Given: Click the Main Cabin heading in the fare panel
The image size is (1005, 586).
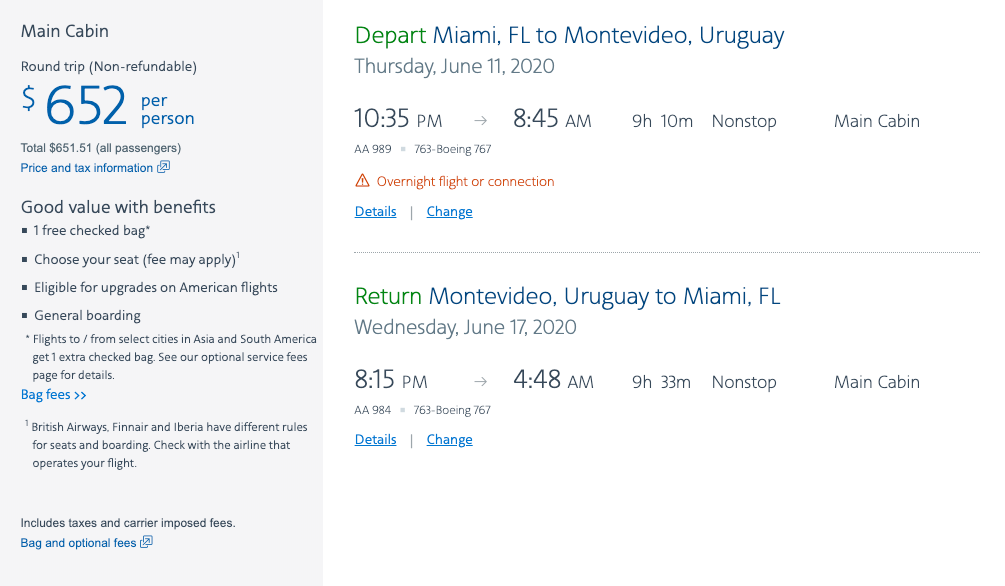Looking at the screenshot, I should pyautogui.click(x=65, y=32).
